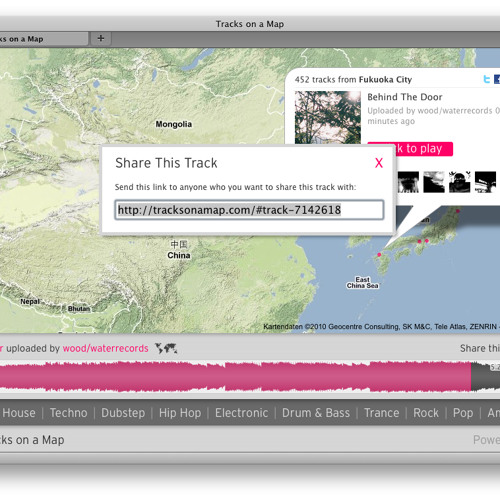500x500 pixels.
Task: Filter by Electronic genre
Action: pos(241,413)
